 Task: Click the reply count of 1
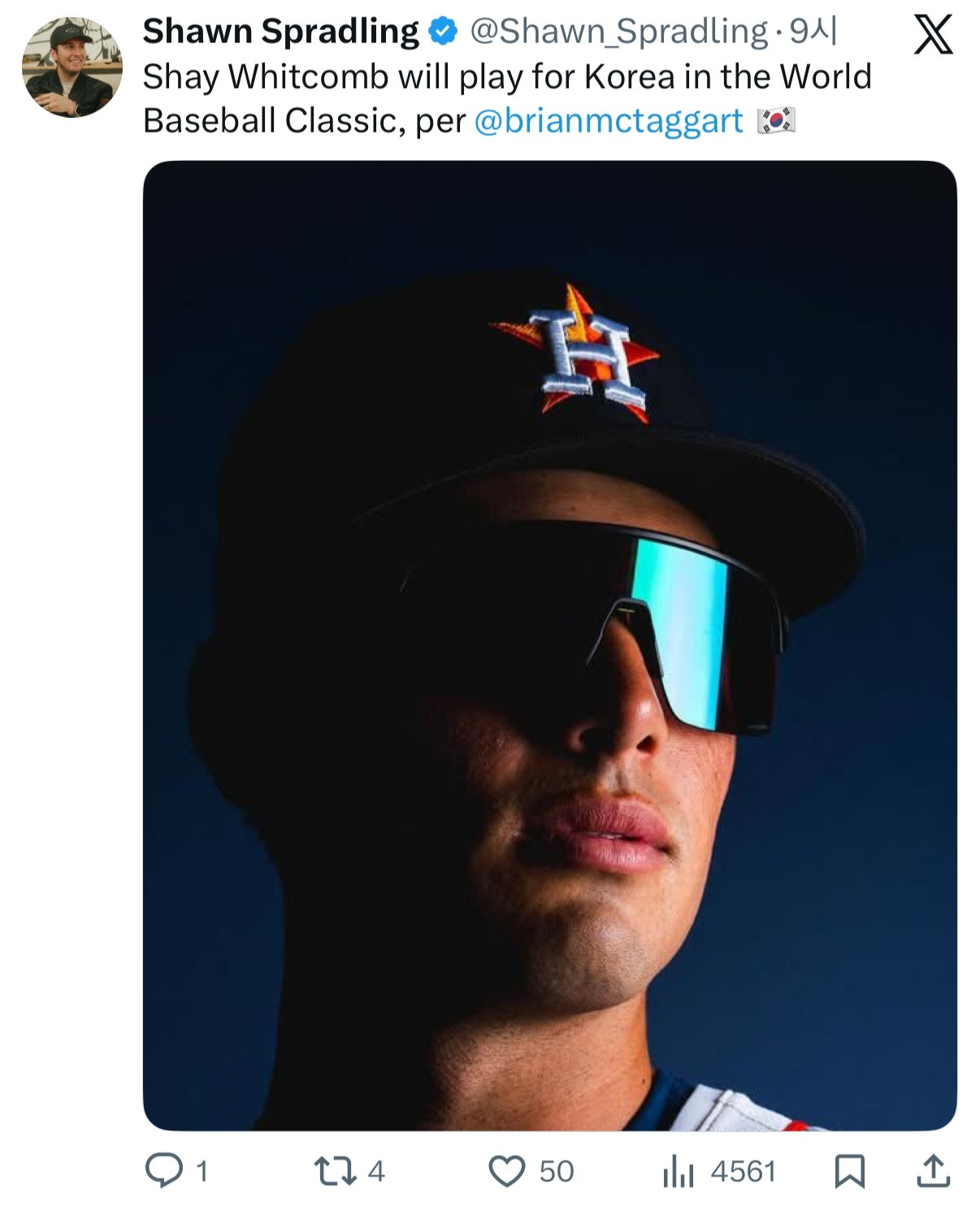(202, 1172)
